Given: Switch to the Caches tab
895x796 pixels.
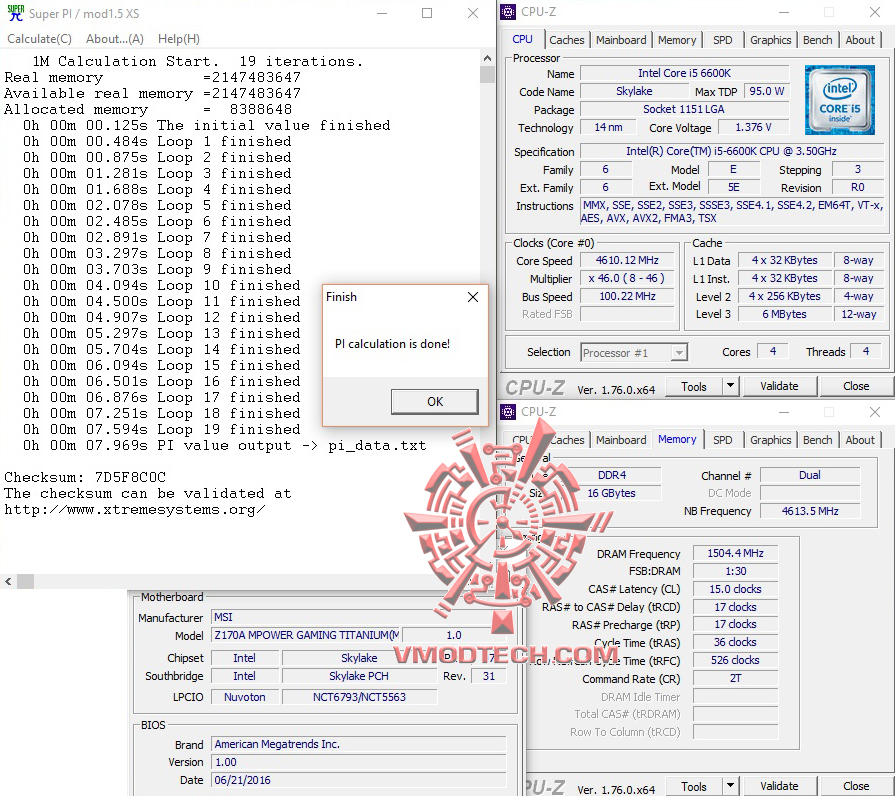Looking at the screenshot, I should tap(567, 39).
